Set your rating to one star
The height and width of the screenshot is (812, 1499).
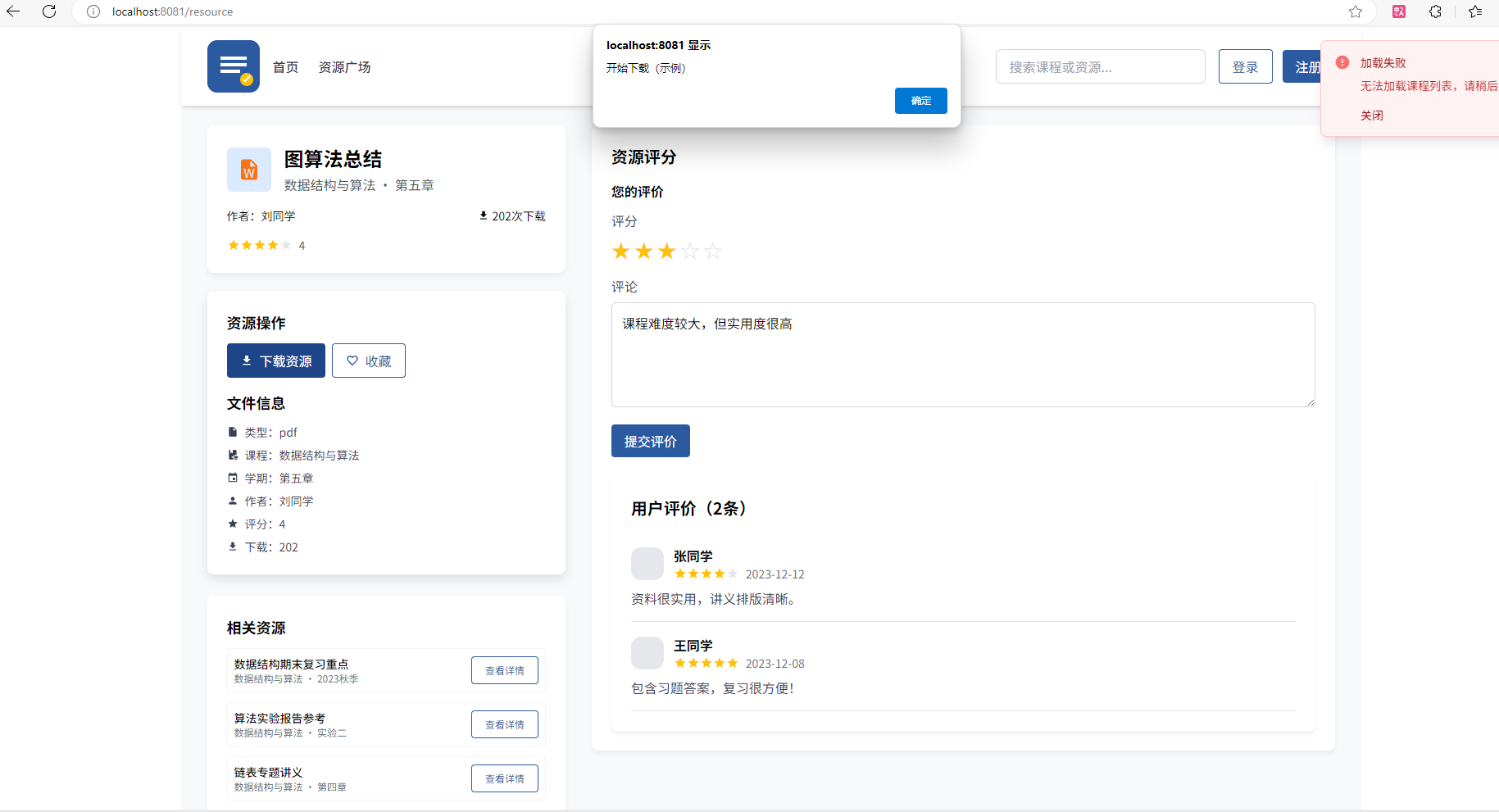pos(620,252)
